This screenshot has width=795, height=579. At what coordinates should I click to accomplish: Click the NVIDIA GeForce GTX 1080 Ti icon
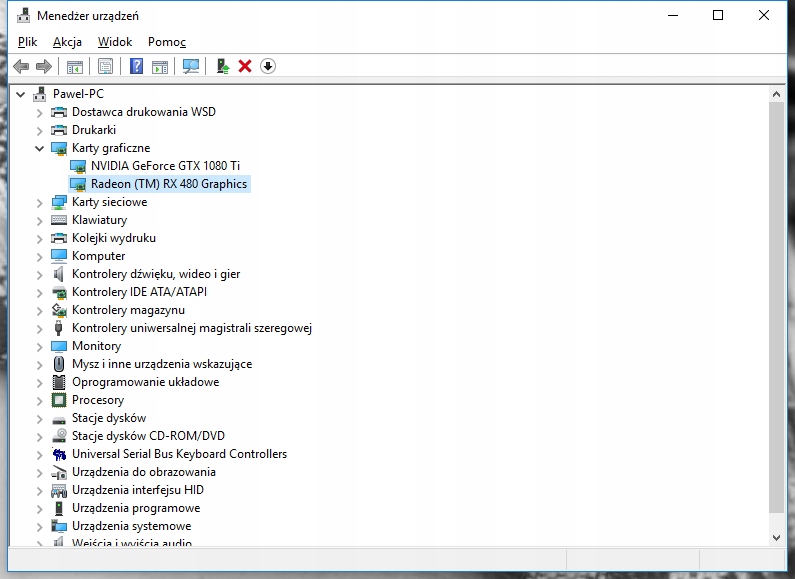coord(78,166)
